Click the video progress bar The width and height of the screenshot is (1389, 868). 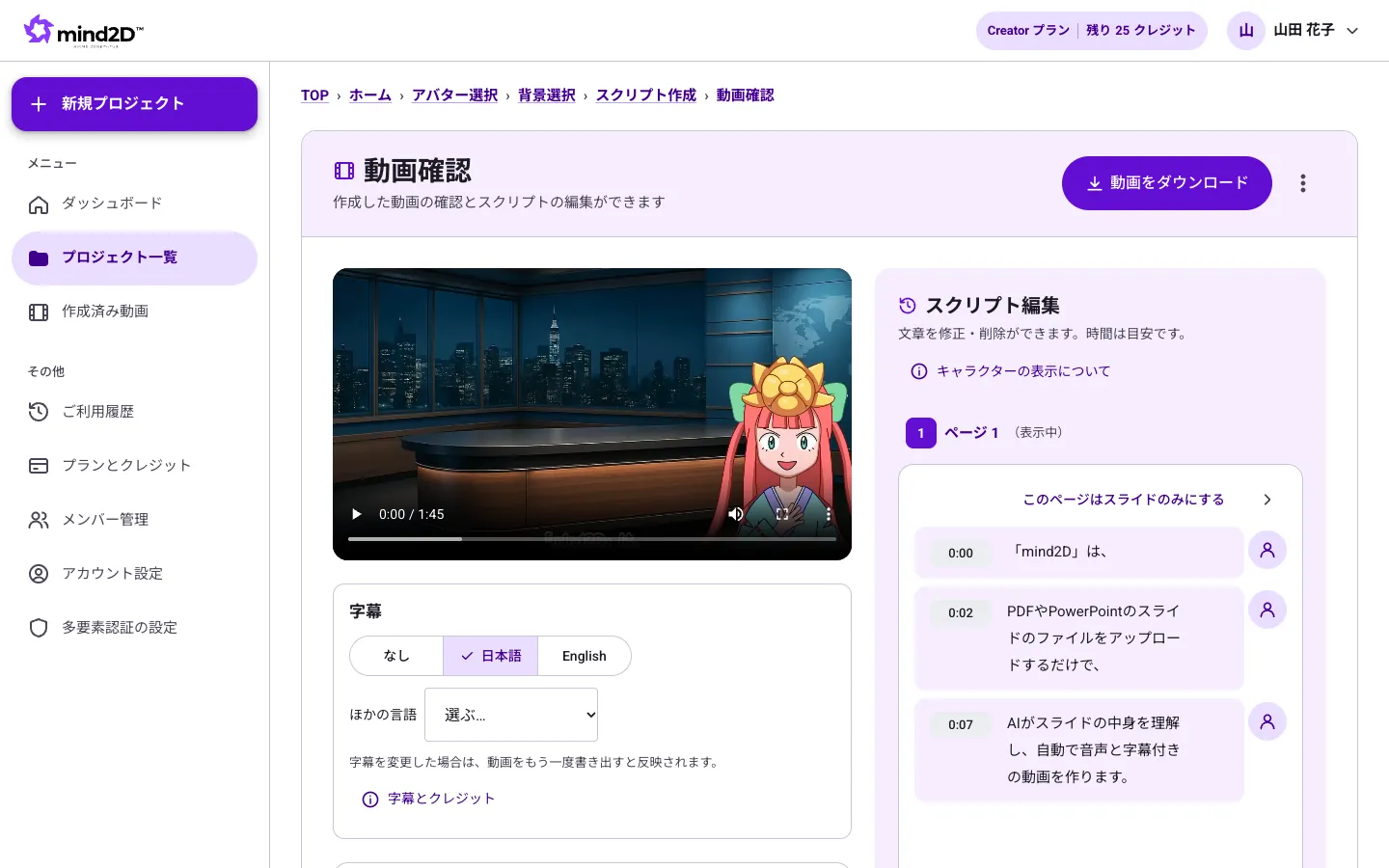click(592, 539)
